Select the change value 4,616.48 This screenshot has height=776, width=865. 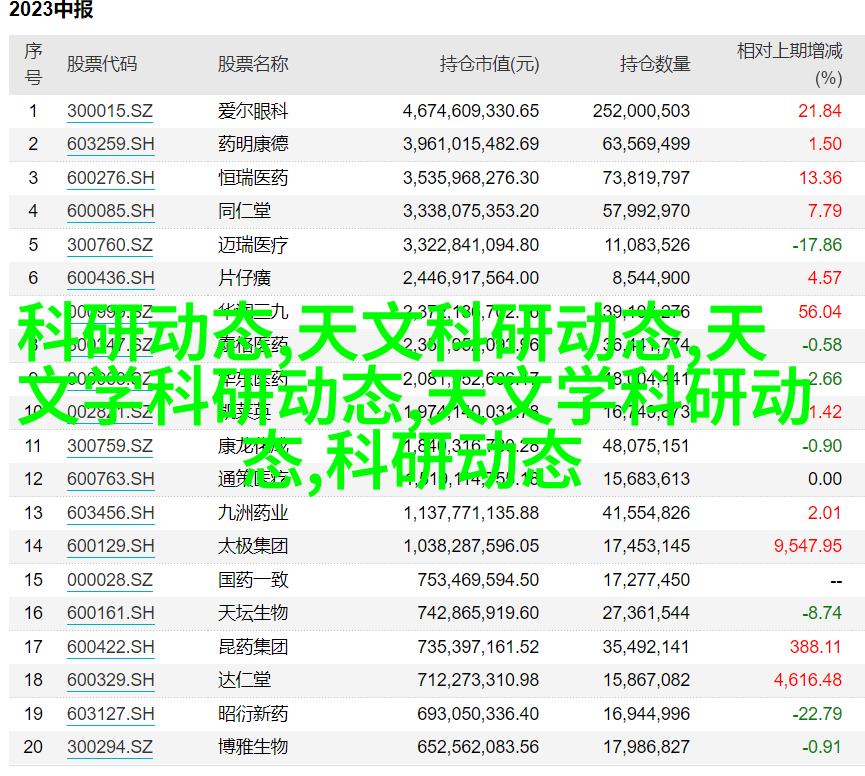point(808,679)
